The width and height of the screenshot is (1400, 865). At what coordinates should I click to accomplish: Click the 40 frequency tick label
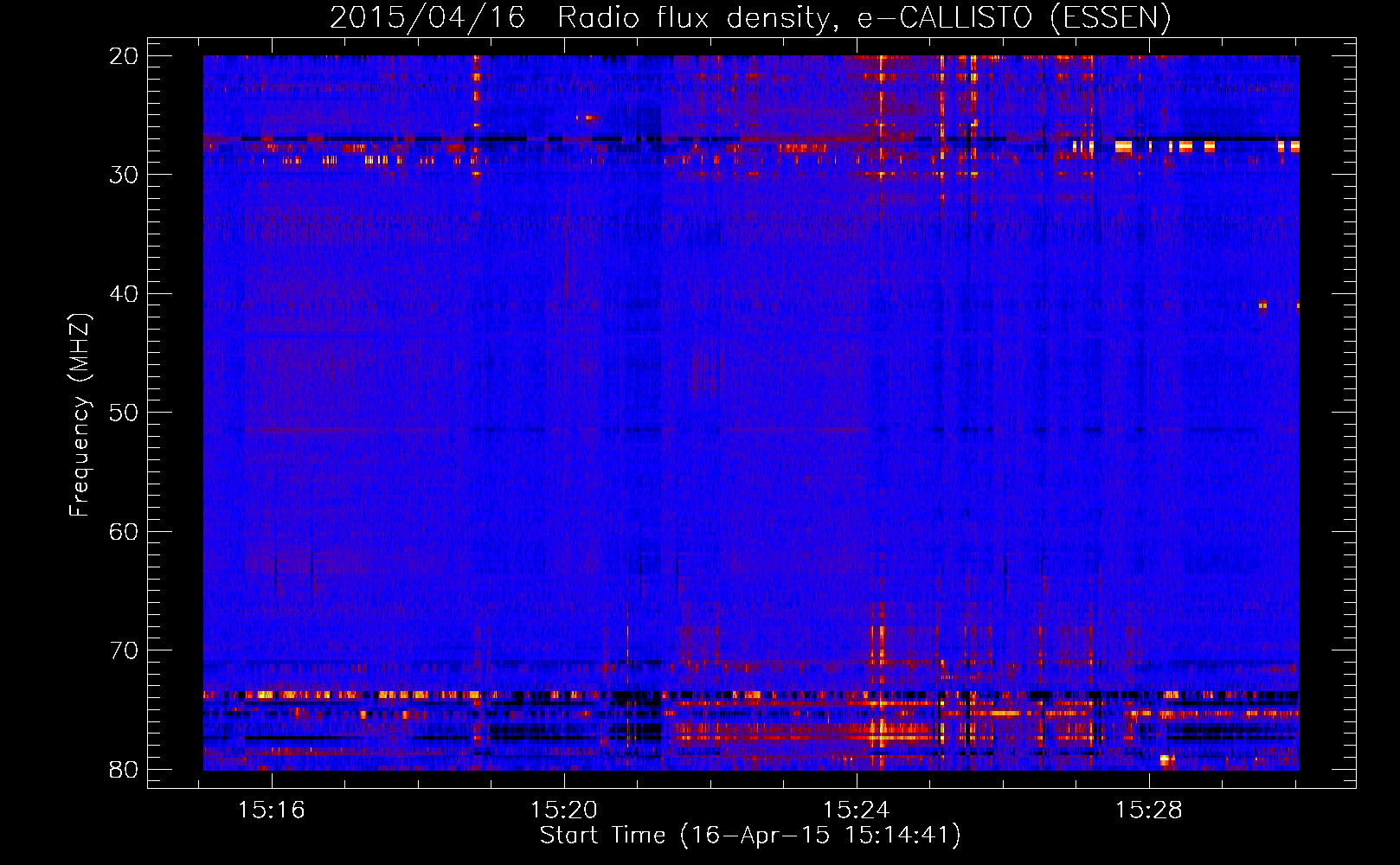(124, 294)
